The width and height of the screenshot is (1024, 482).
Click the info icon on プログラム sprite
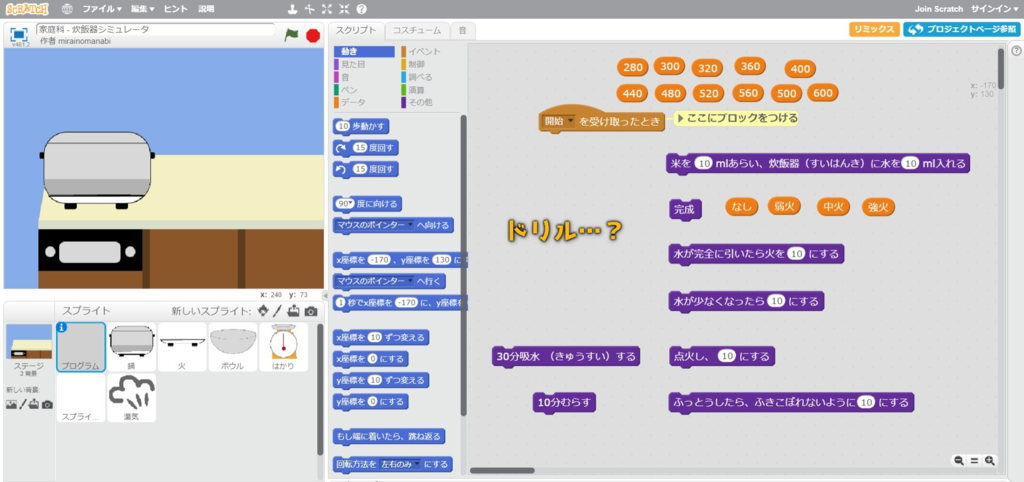tap(63, 329)
